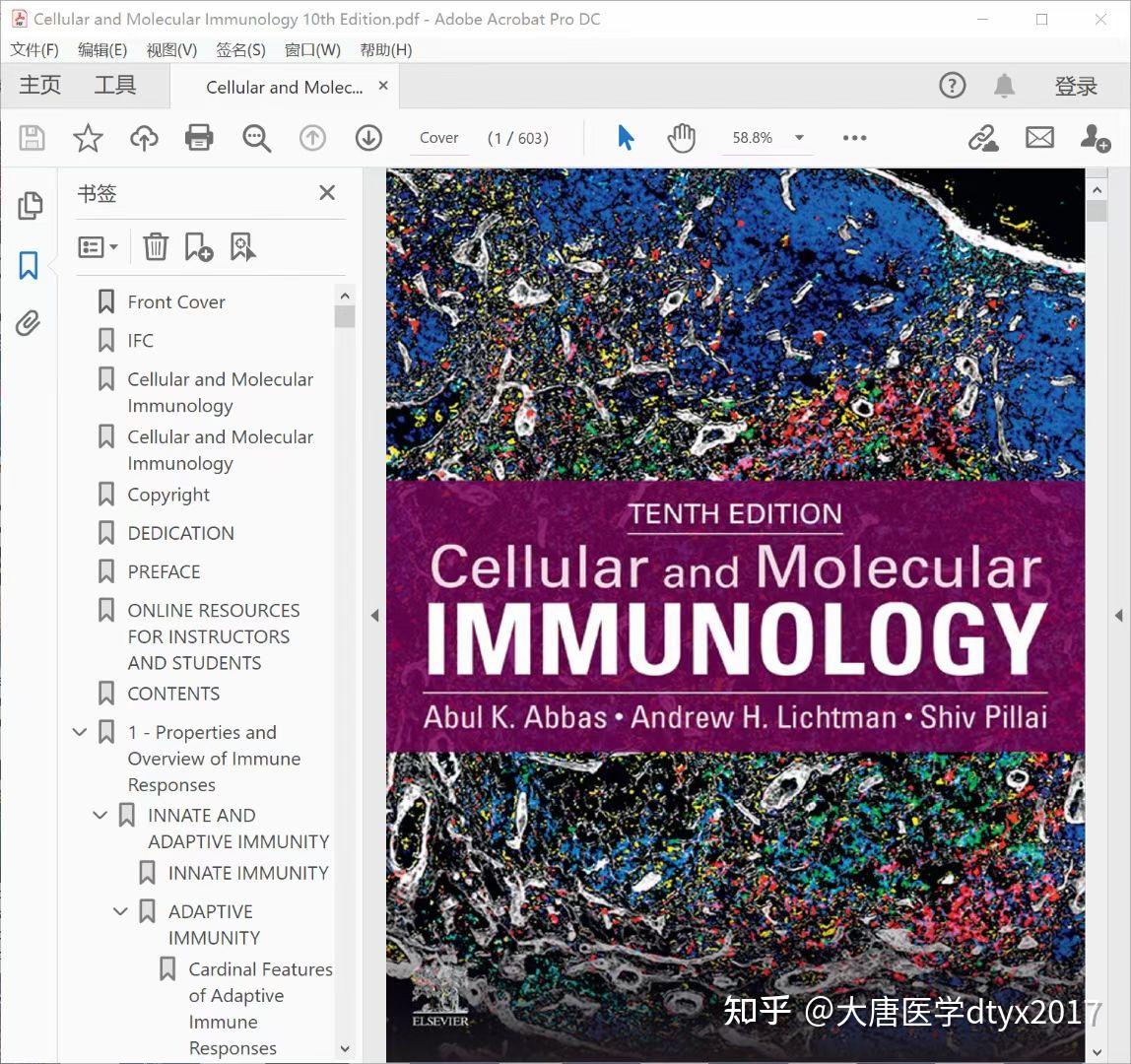This screenshot has height=1064, width=1131.
Task: Click the book cover page image
Action: click(735, 615)
